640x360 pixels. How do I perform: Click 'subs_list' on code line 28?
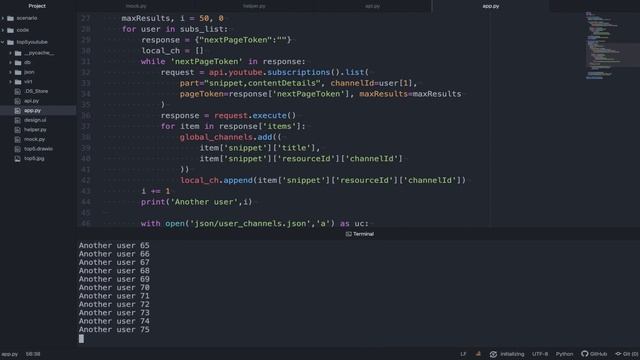[202, 29]
